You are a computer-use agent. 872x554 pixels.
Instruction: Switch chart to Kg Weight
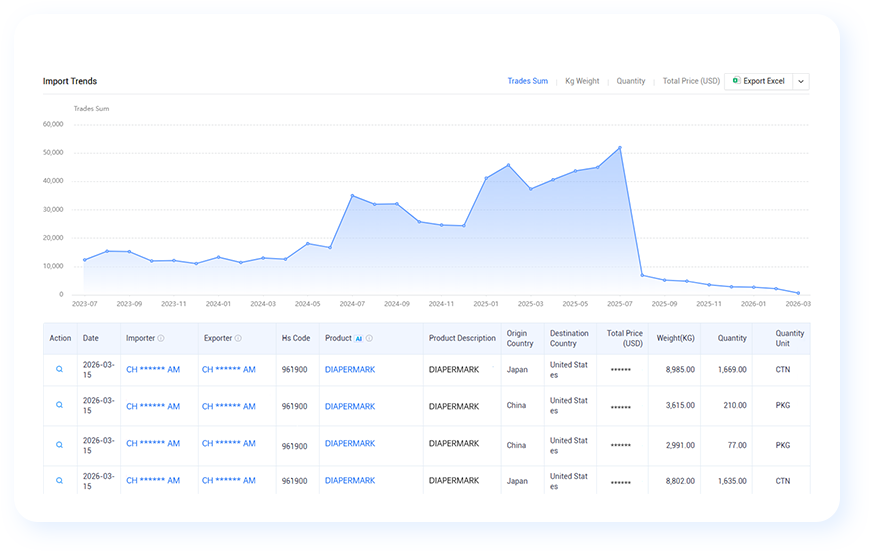tap(582, 81)
